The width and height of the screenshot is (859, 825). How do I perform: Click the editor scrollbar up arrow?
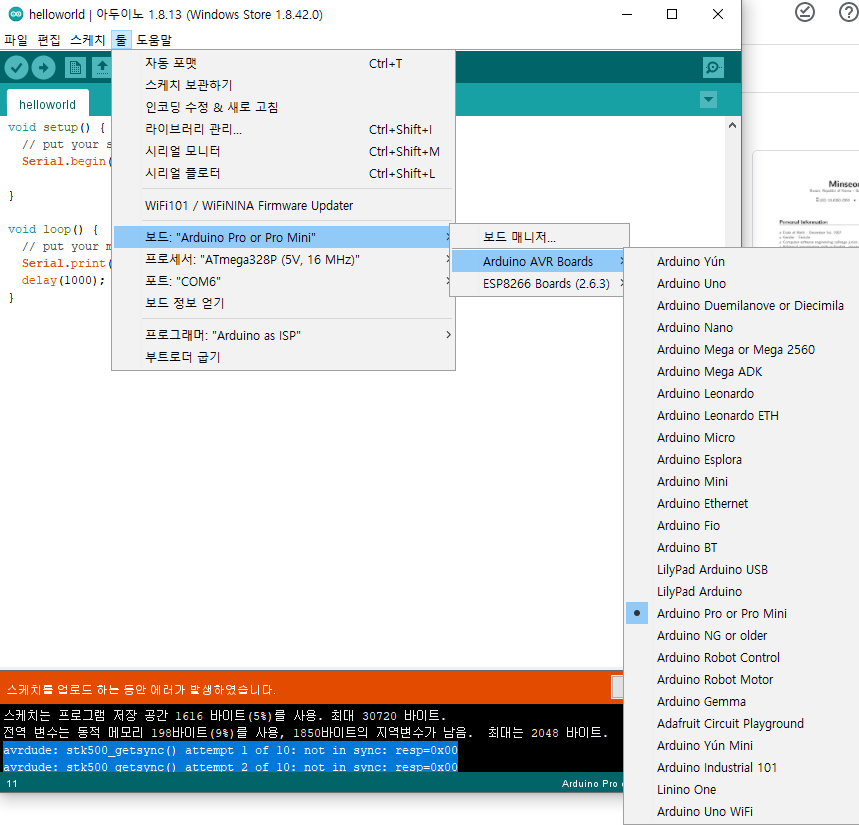click(x=732, y=125)
